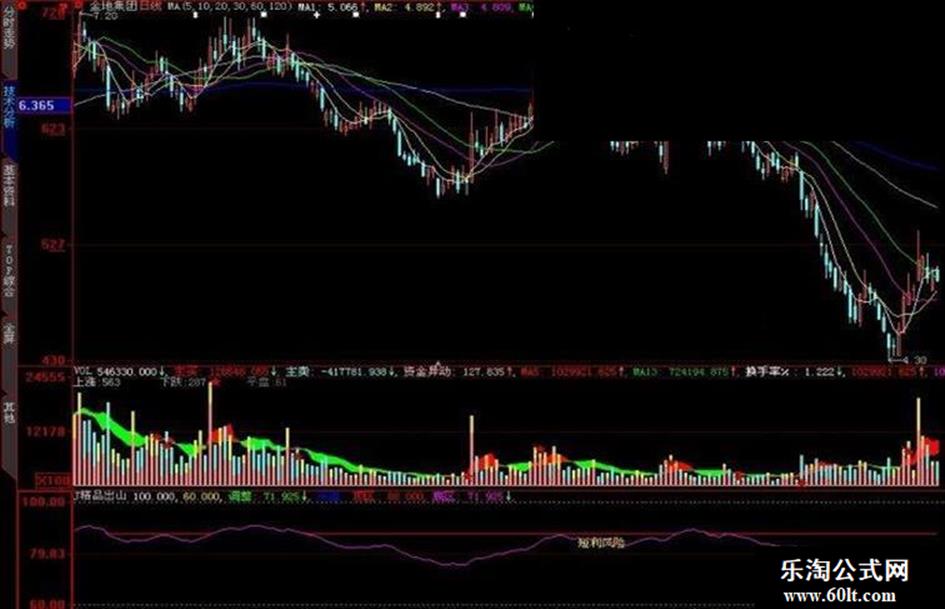
Task: Click the 4.30 low price annotation
Action: point(915,360)
